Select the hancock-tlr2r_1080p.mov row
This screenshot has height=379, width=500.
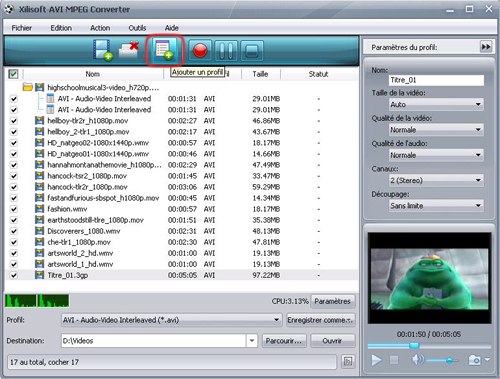click(x=182, y=187)
